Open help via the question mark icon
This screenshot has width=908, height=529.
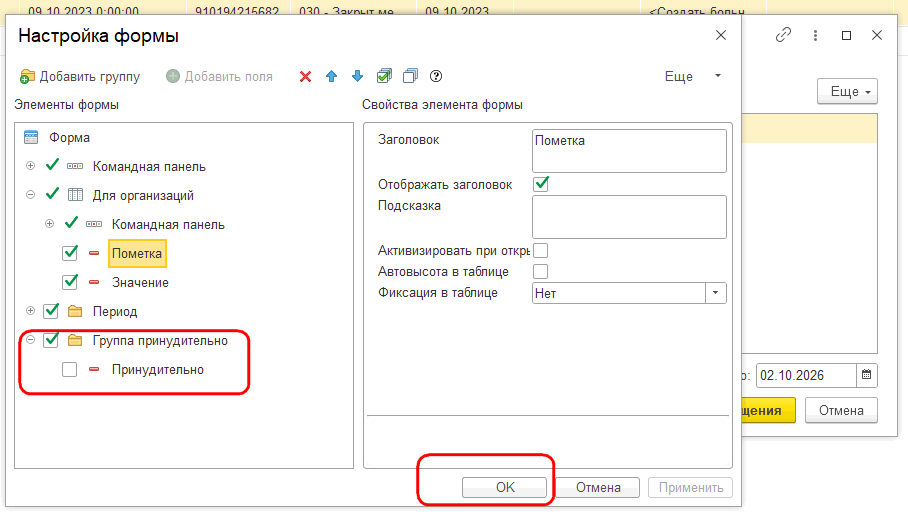(436, 76)
